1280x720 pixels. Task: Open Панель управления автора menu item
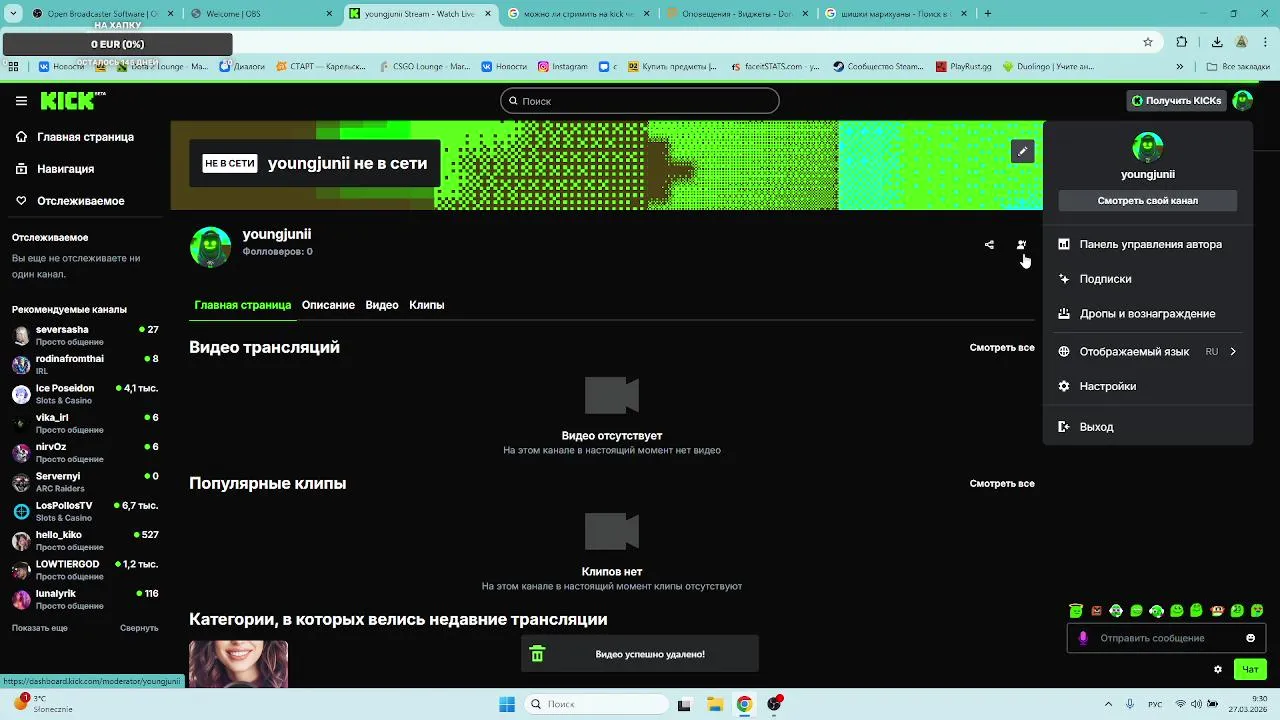click(x=1148, y=244)
